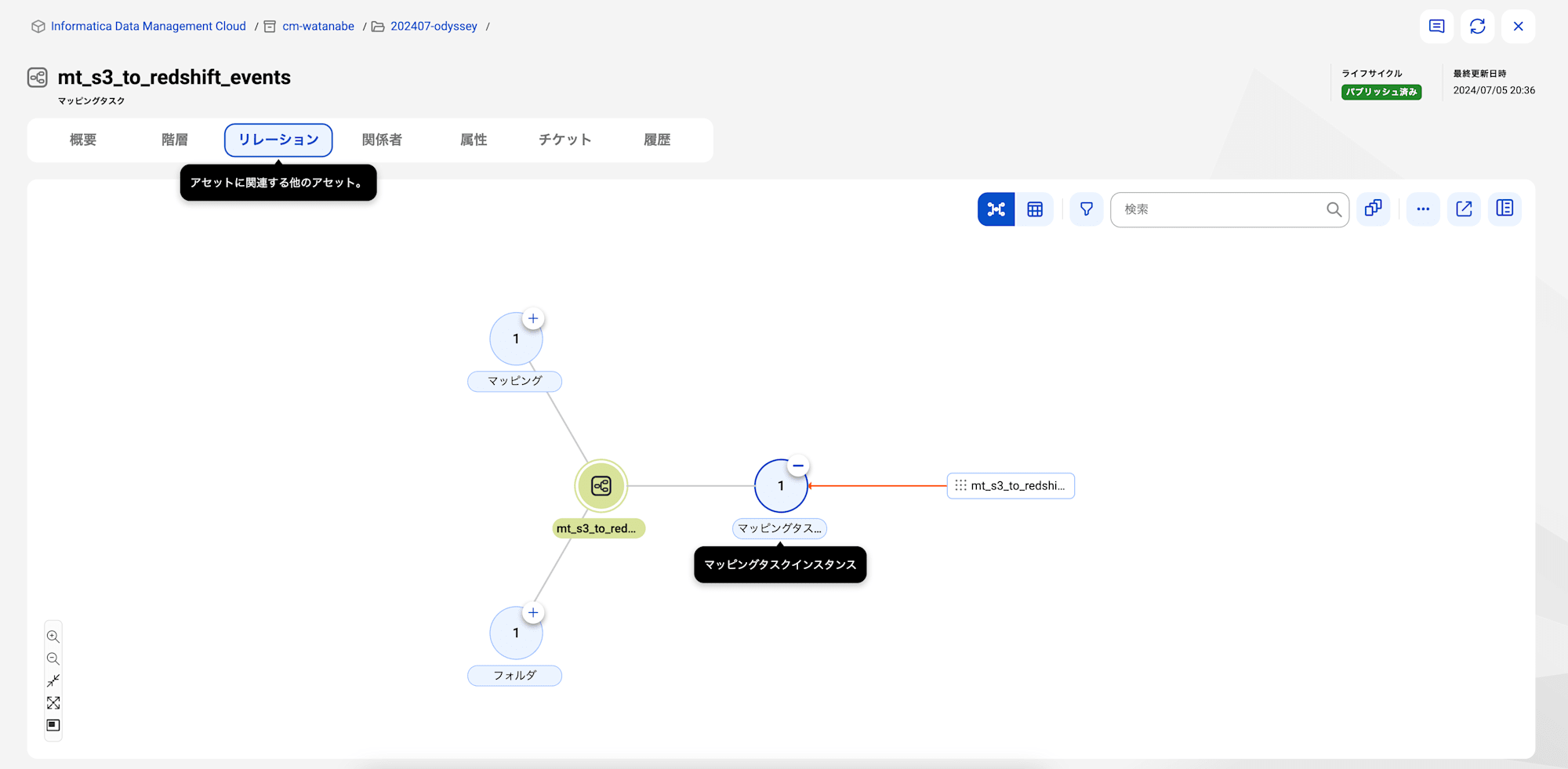The height and width of the screenshot is (769, 1568).
Task: Select the リレーション tab
Action: (x=278, y=140)
